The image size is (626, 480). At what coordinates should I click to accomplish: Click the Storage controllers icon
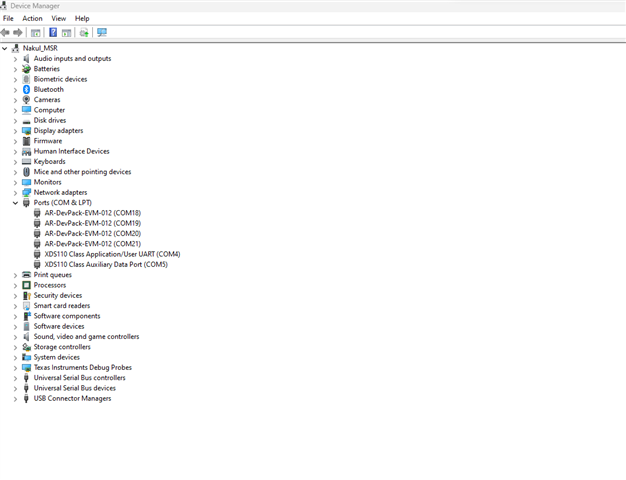click(x=26, y=347)
